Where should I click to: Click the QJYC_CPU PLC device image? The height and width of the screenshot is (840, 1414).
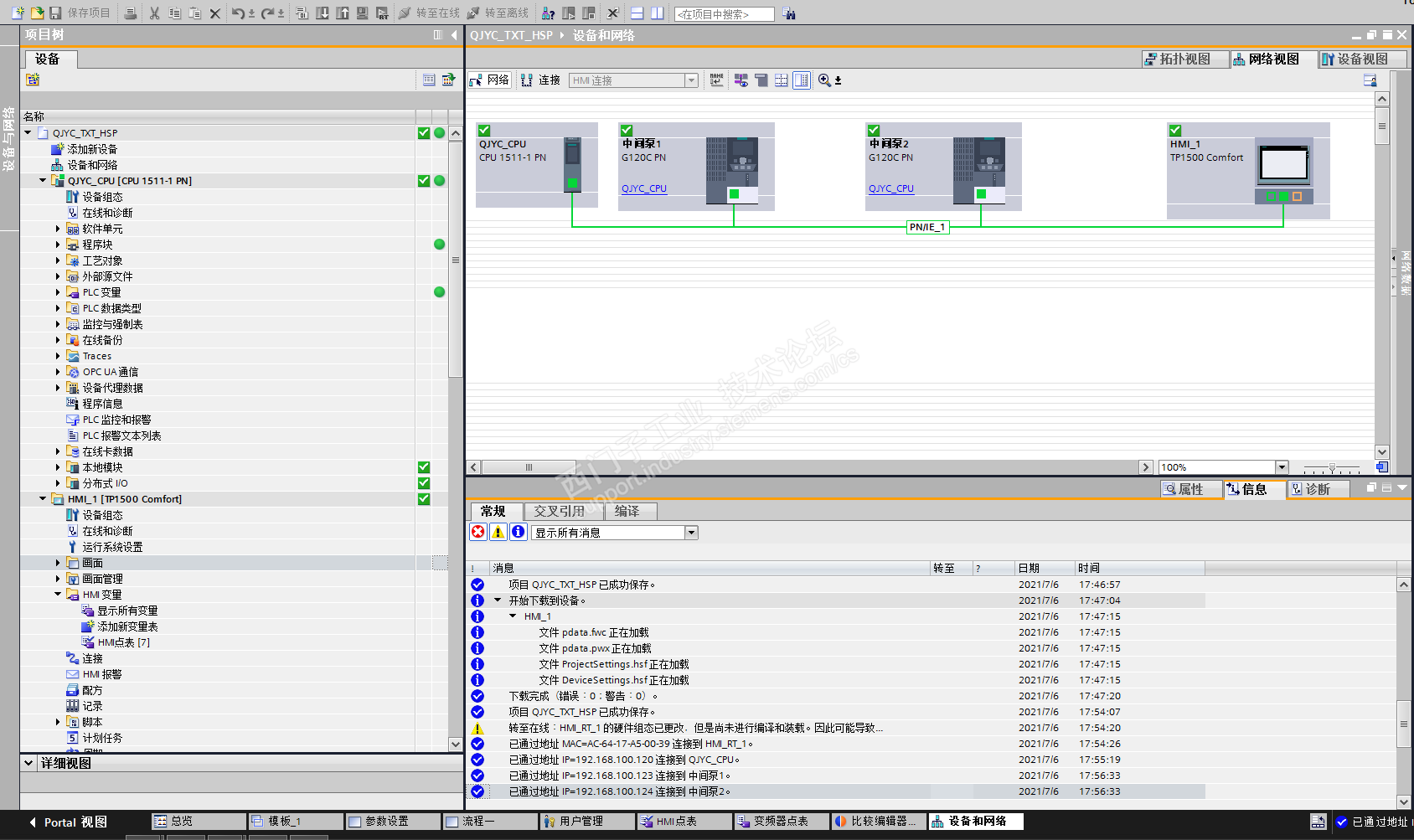click(x=572, y=164)
